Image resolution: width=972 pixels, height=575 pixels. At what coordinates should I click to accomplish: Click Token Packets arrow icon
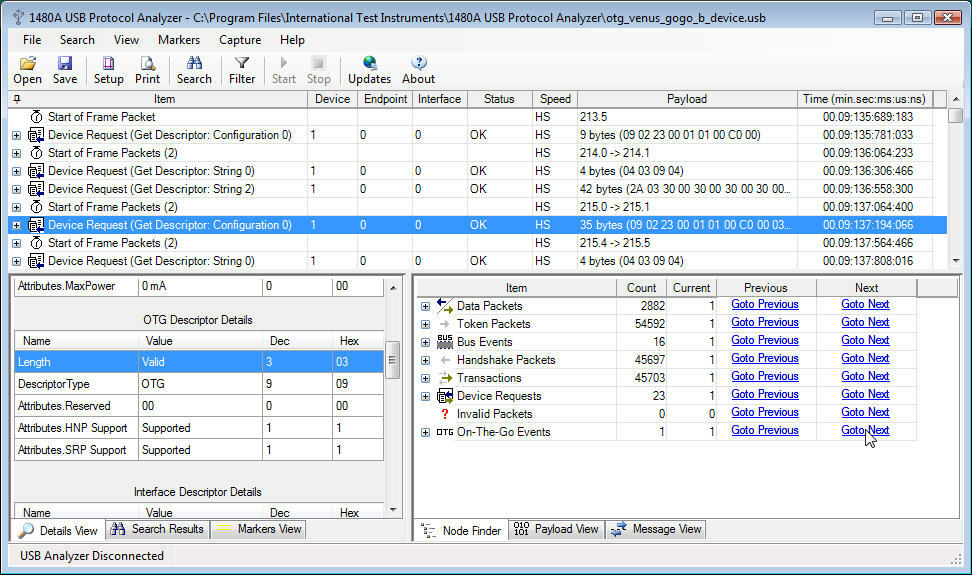point(444,323)
